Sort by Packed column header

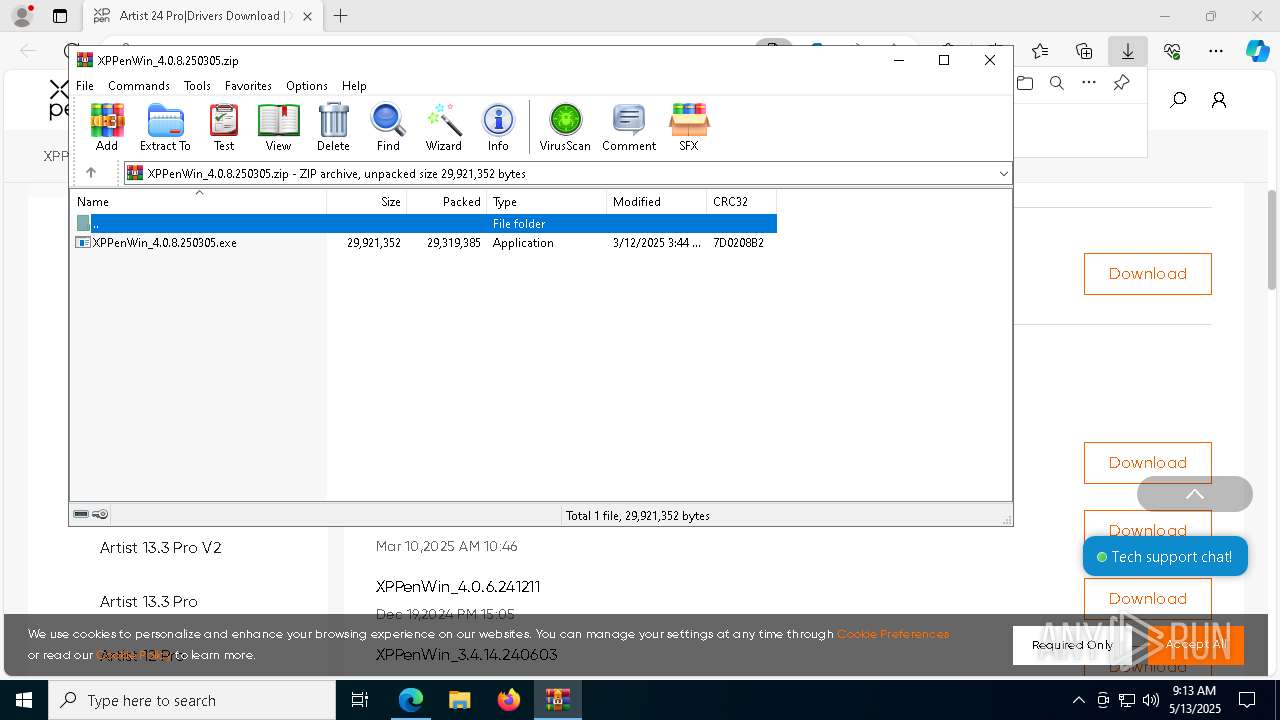click(447, 202)
